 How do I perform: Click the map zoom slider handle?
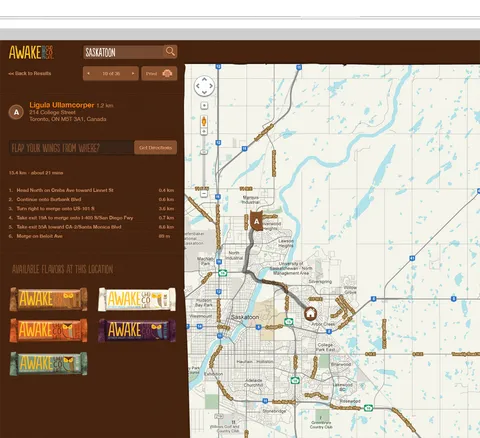[x=204, y=152]
